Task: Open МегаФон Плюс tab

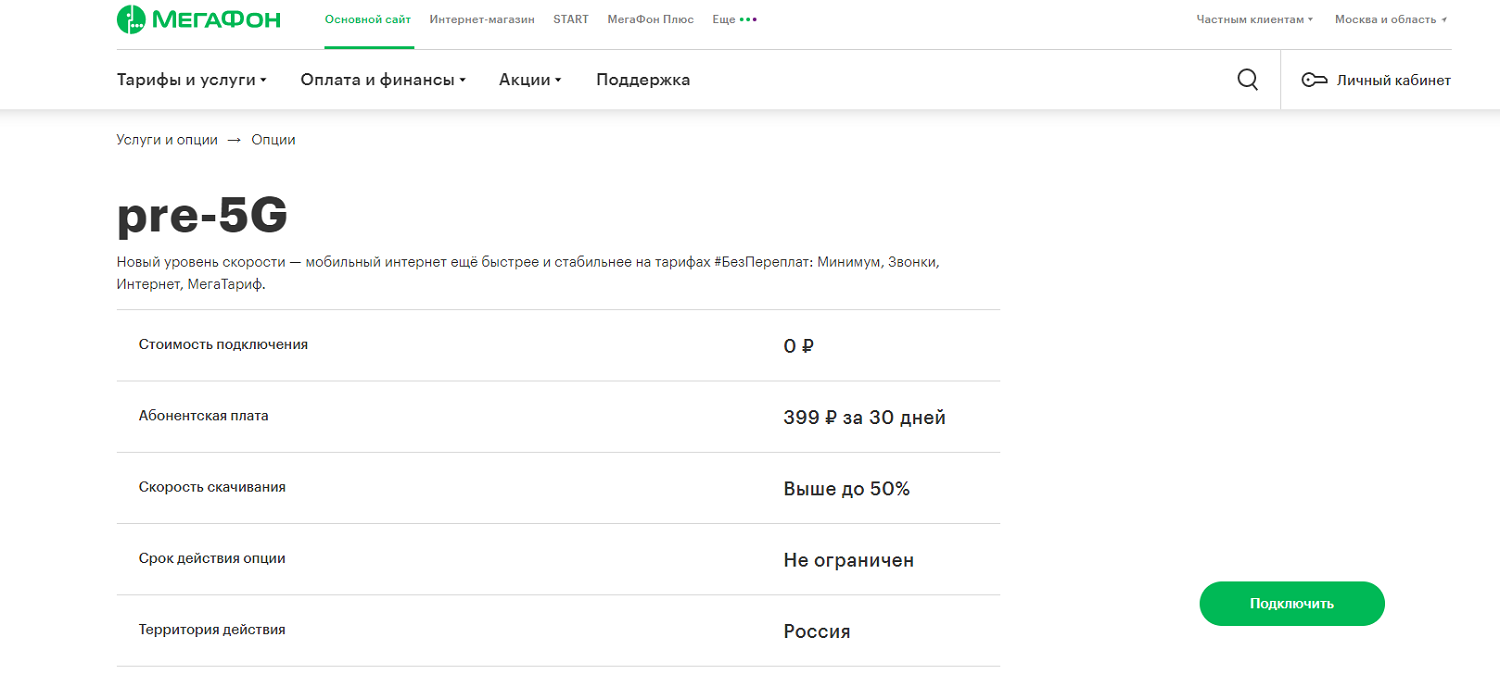Action: (650, 19)
